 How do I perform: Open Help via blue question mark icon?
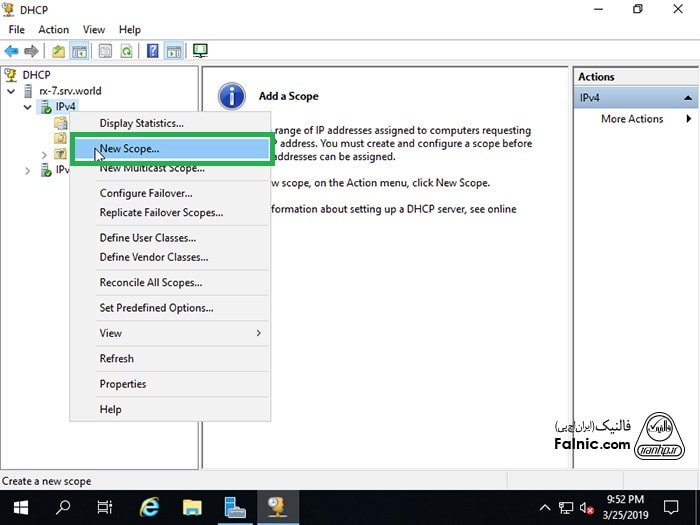coord(153,50)
